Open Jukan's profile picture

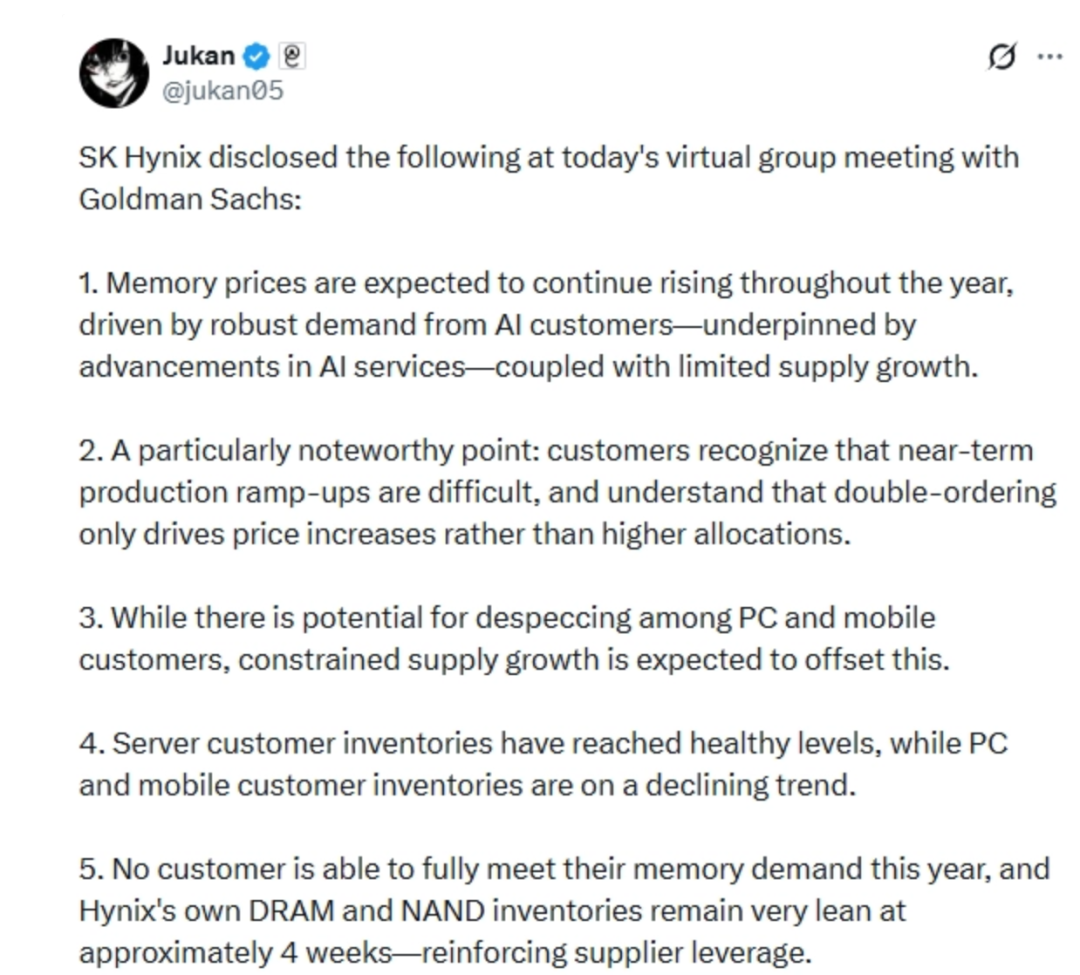(x=114, y=73)
